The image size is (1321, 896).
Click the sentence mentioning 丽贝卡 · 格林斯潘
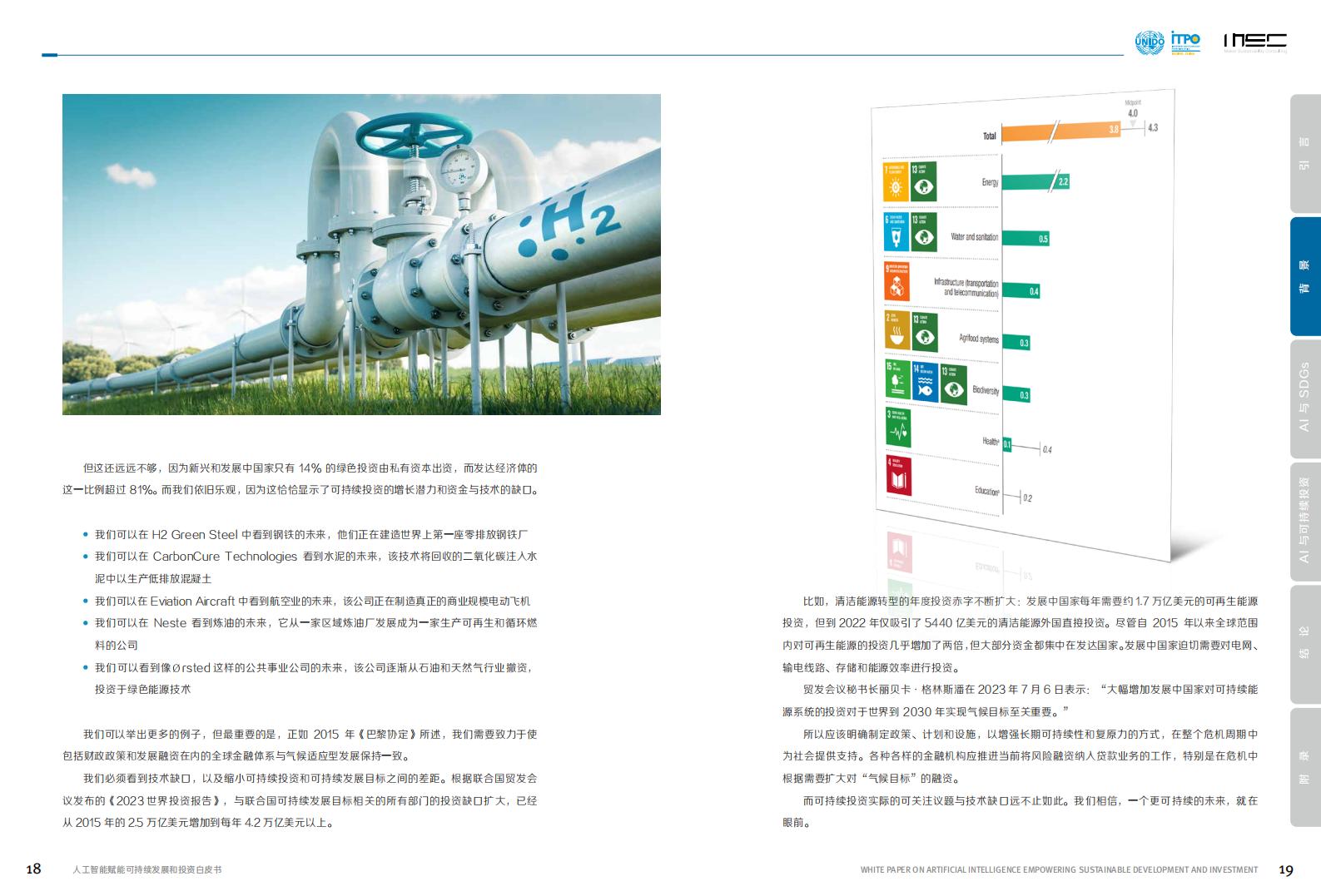click(x=1021, y=700)
